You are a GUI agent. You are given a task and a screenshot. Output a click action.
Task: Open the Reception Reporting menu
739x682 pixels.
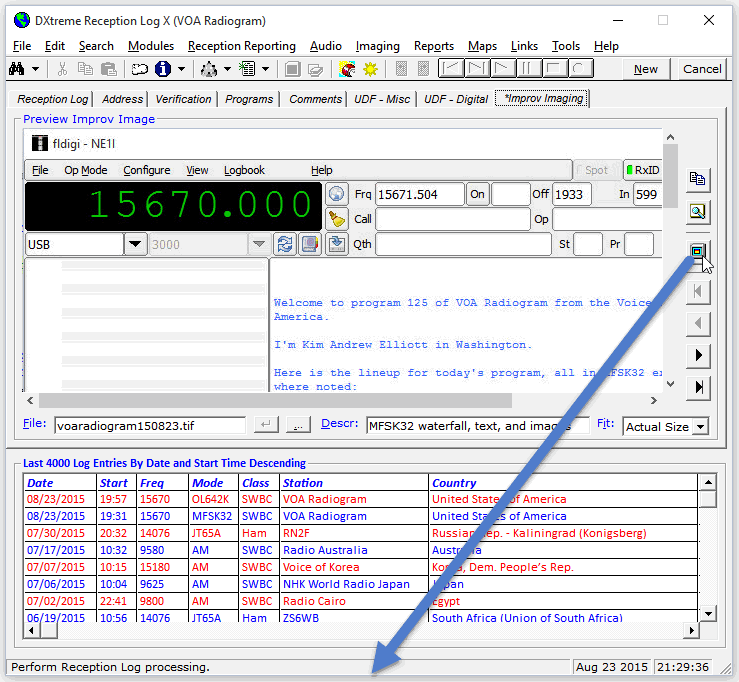pos(242,46)
